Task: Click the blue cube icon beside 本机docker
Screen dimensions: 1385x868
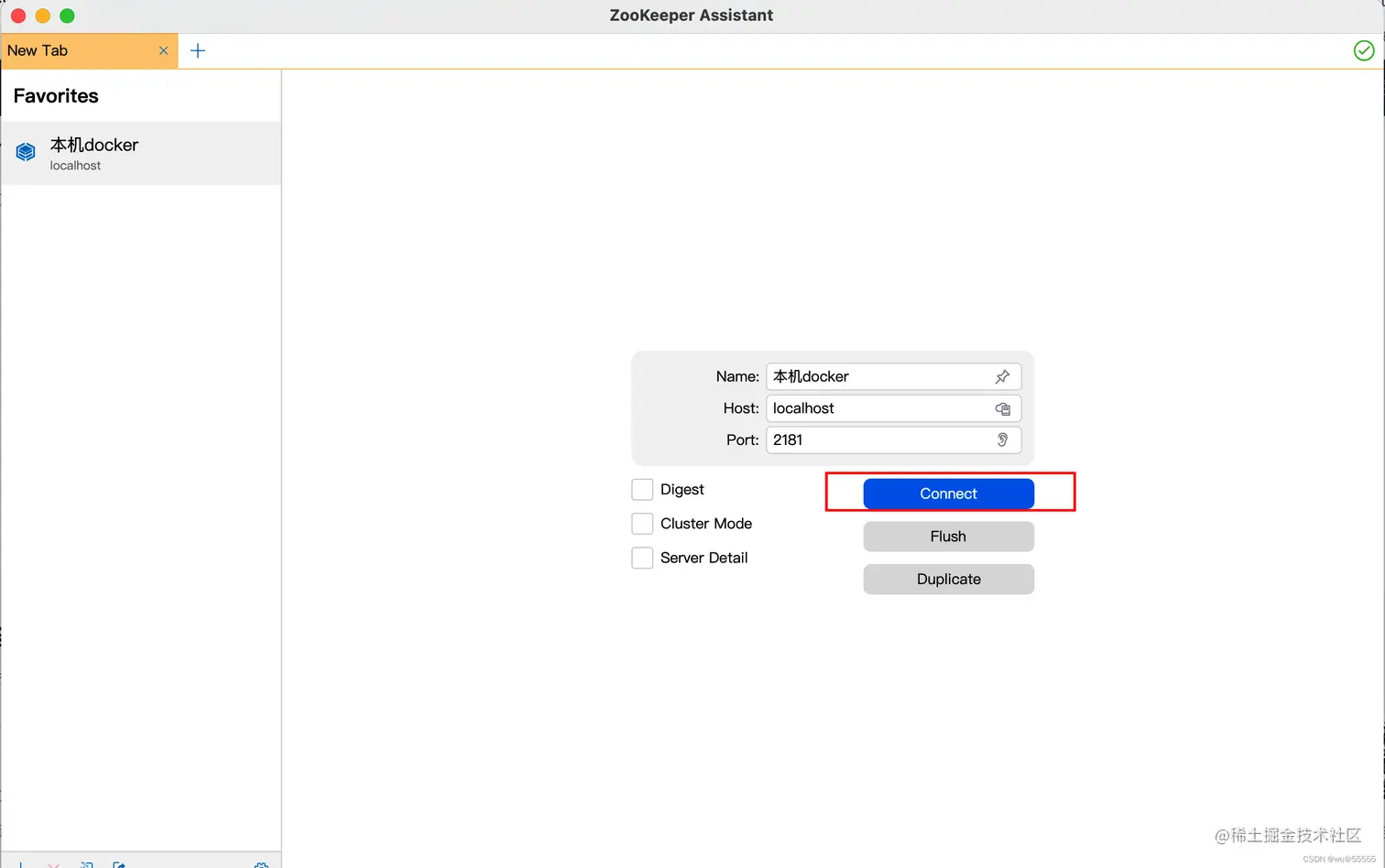Action: point(25,151)
